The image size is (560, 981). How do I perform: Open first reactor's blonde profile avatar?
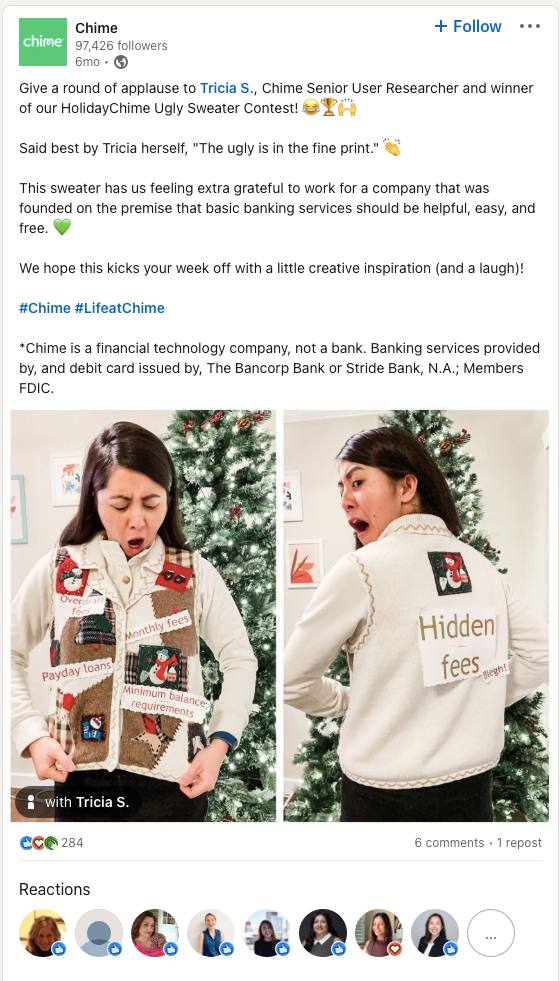pyautogui.click(x=43, y=933)
